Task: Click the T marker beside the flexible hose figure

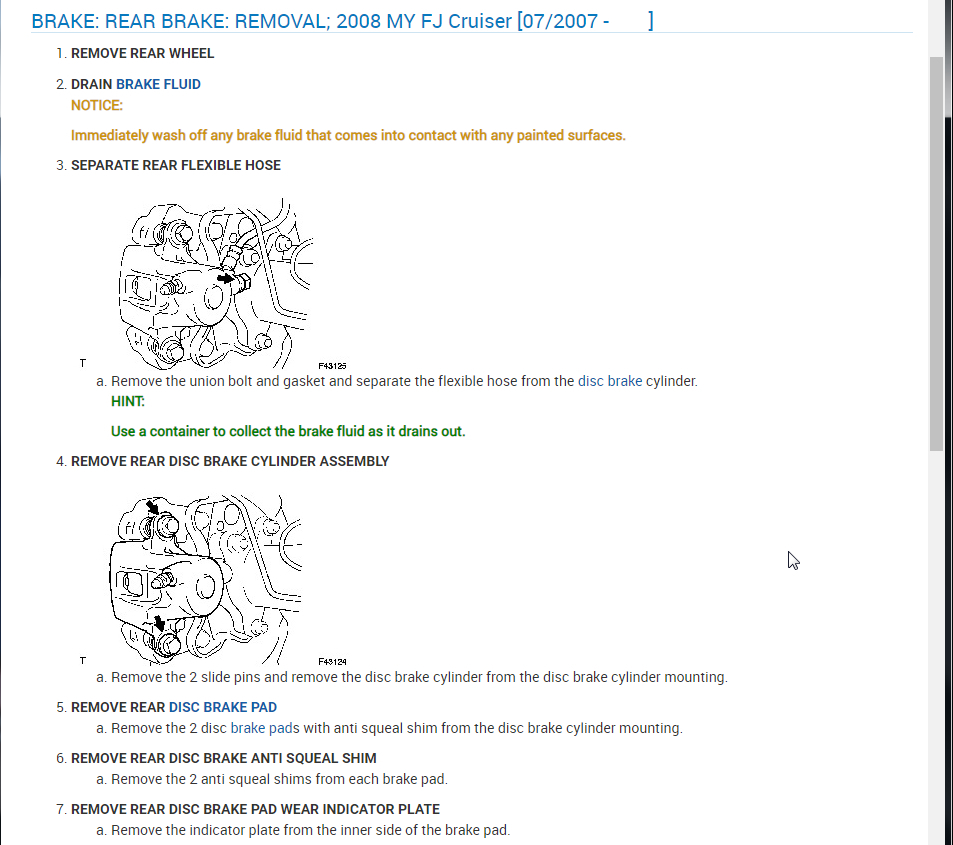Action: [x=83, y=363]
